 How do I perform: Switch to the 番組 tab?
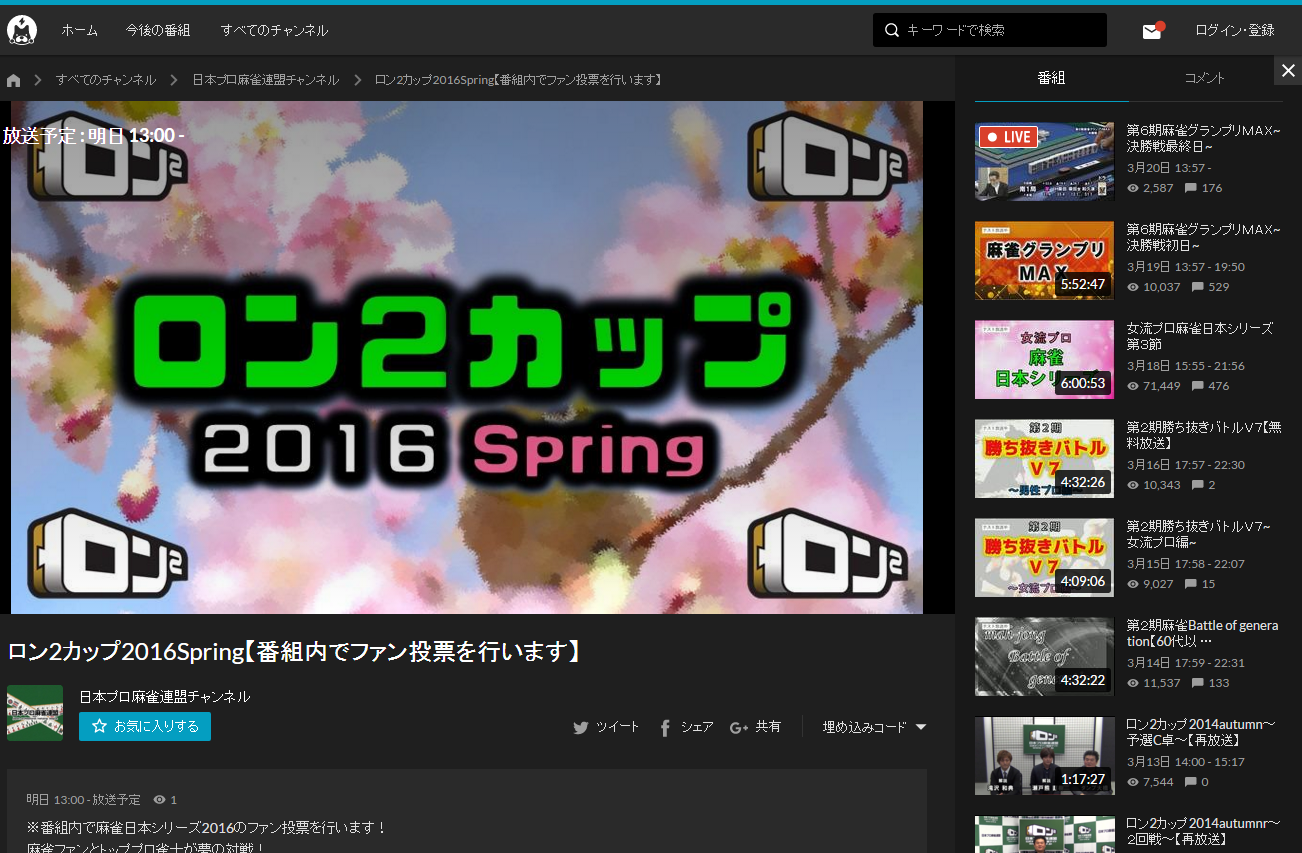[x=1051, y=78]
